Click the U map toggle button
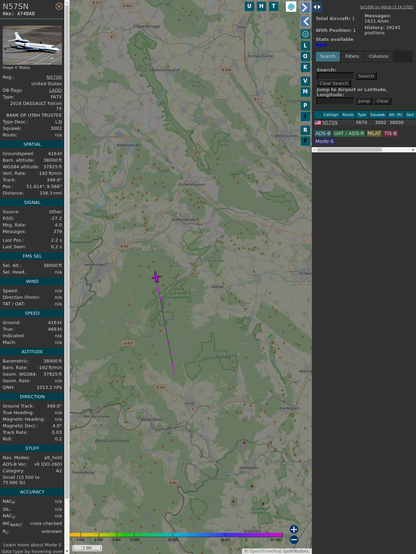Screen dimensions: 416x554 (249, 6)
